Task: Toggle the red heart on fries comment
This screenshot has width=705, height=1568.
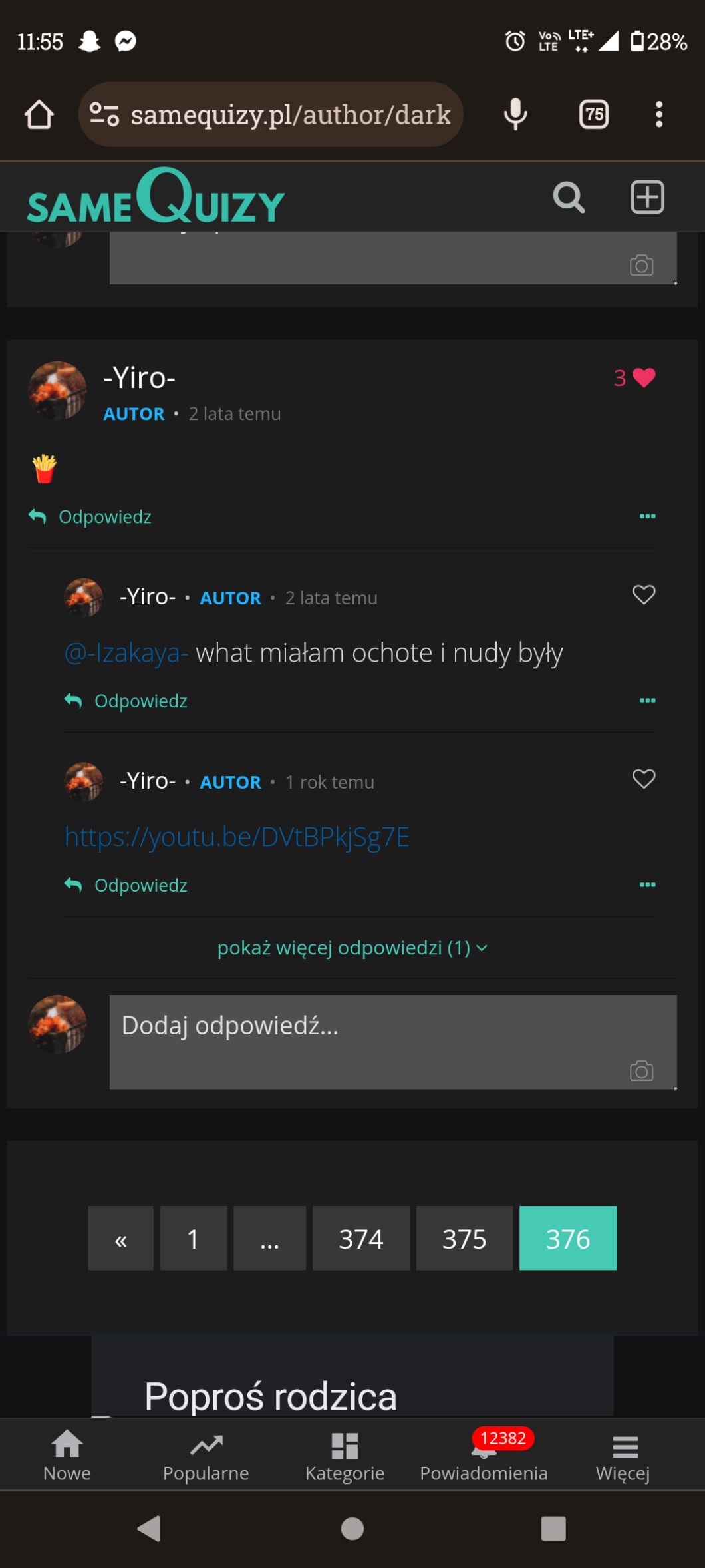Action: click(643, 377)
